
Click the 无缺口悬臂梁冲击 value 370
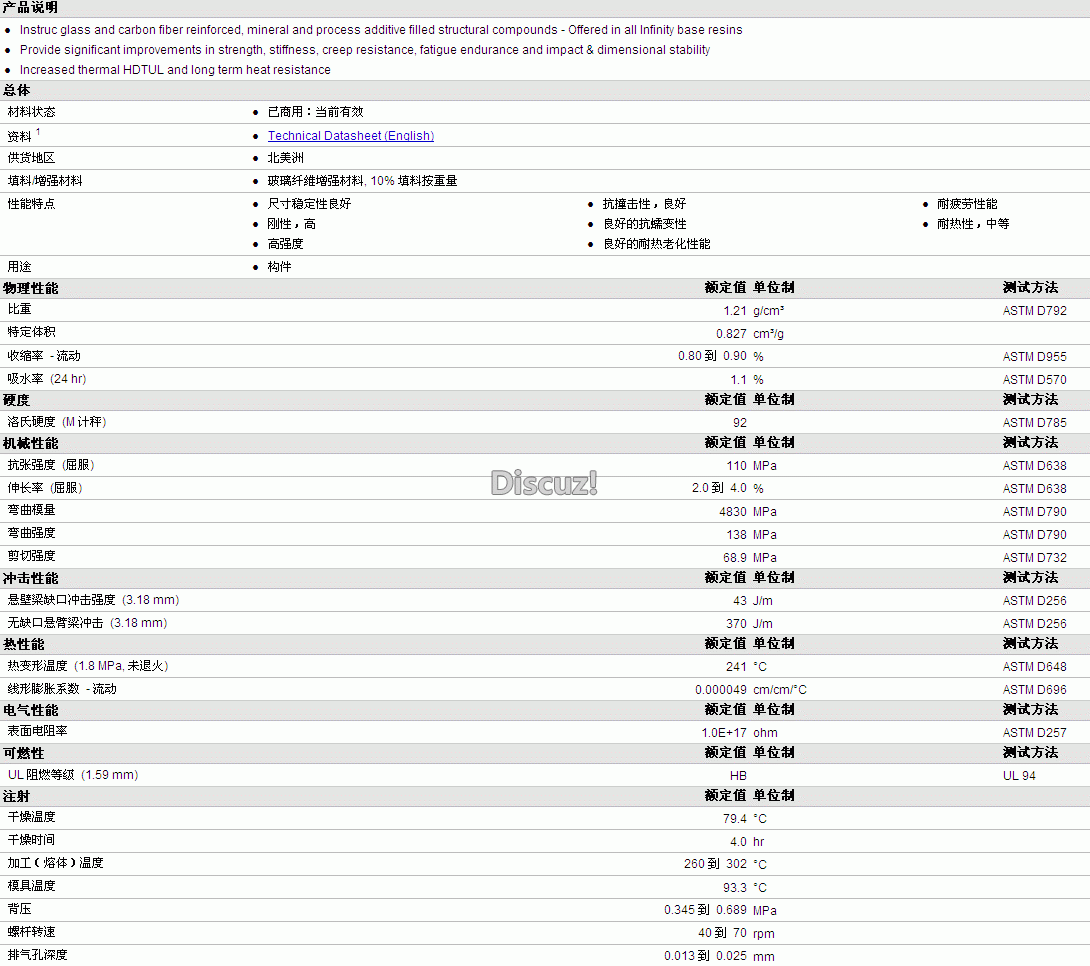[736, 623]
